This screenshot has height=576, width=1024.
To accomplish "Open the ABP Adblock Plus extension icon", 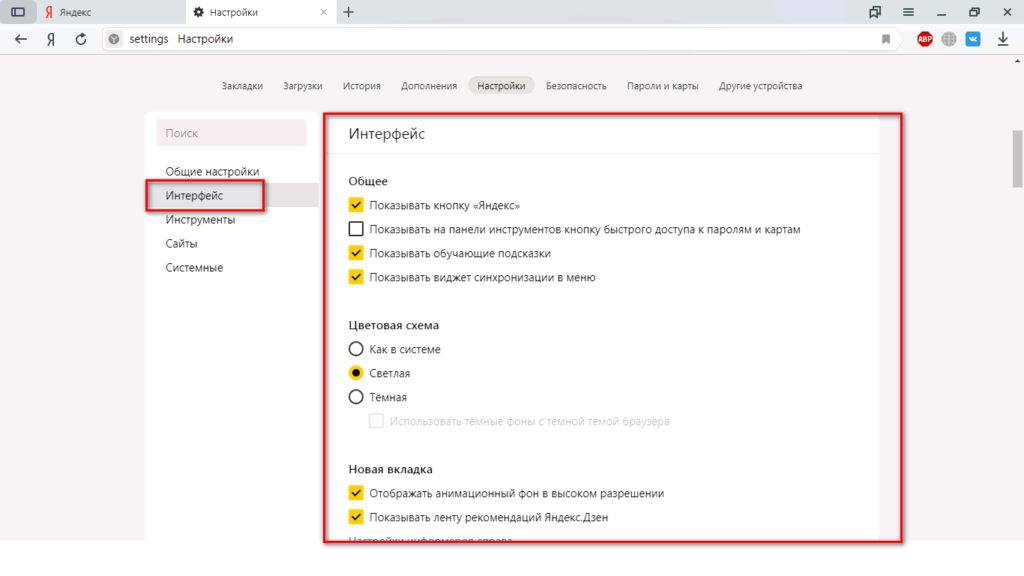I will click(925, 39).
